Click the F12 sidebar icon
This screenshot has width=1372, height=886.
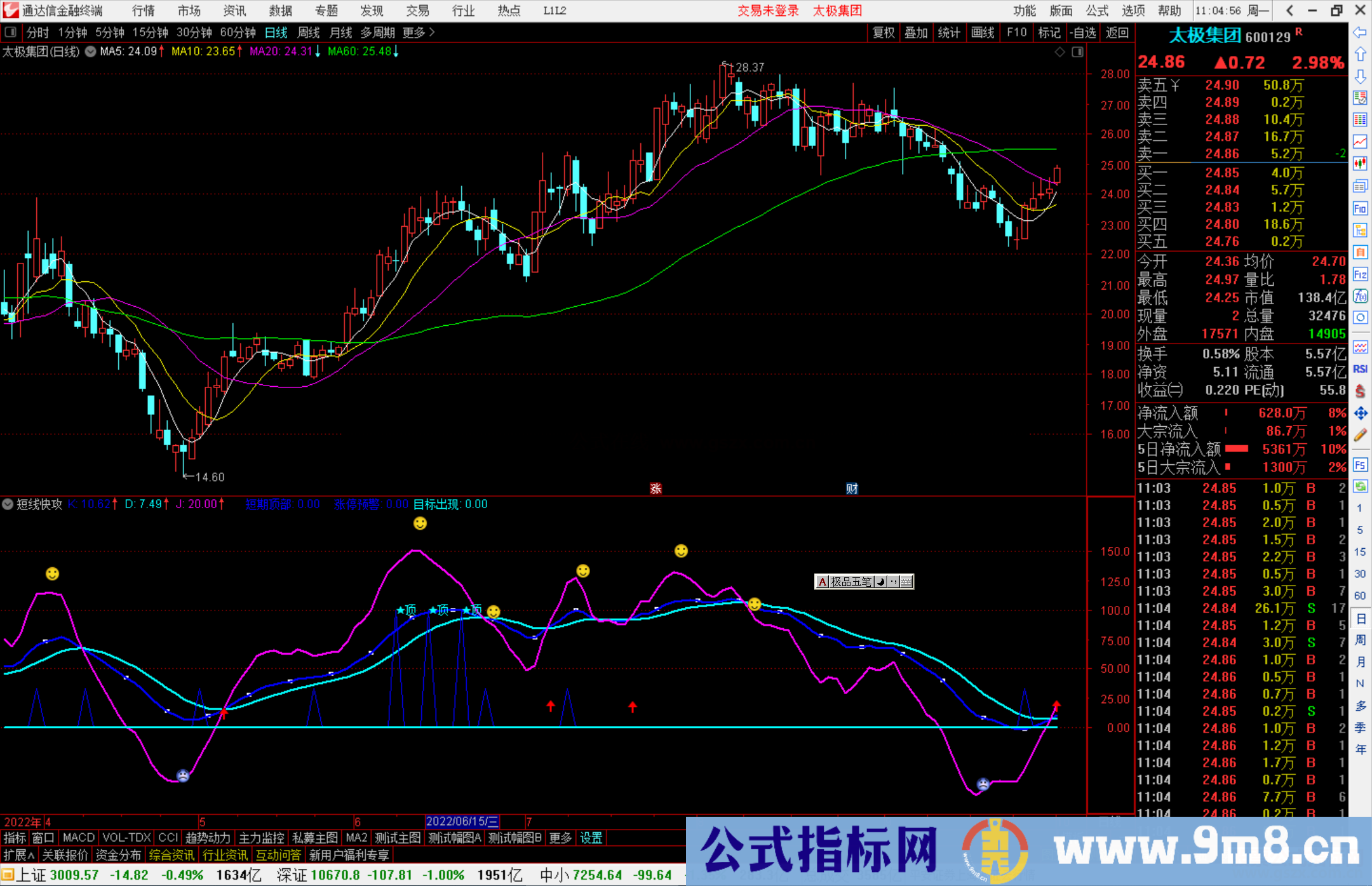click(x=1360, y=274)
